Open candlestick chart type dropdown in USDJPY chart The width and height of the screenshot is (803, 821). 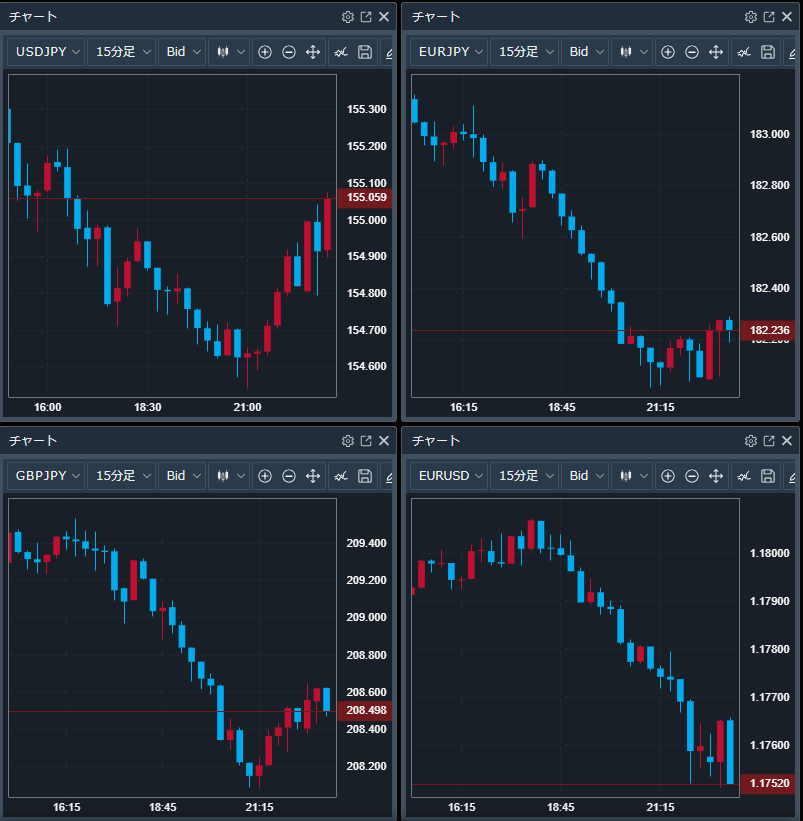(229, 52)
